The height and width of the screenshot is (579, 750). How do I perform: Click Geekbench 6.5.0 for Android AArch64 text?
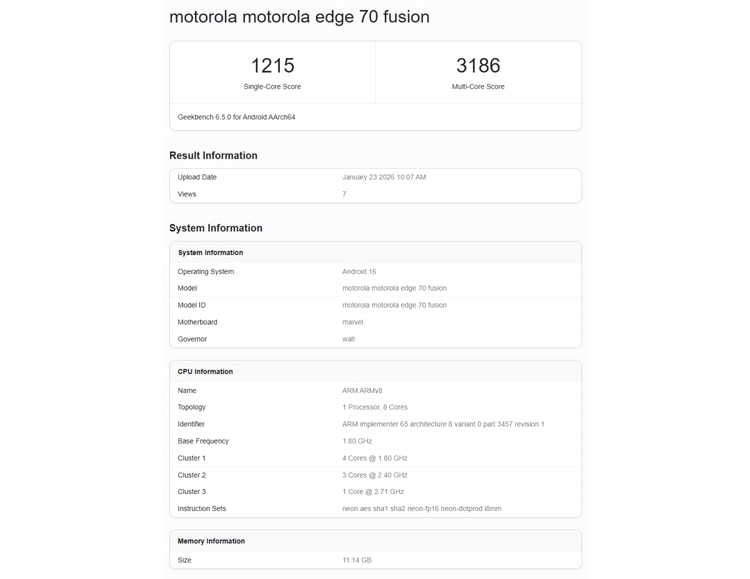pos(236,117)
